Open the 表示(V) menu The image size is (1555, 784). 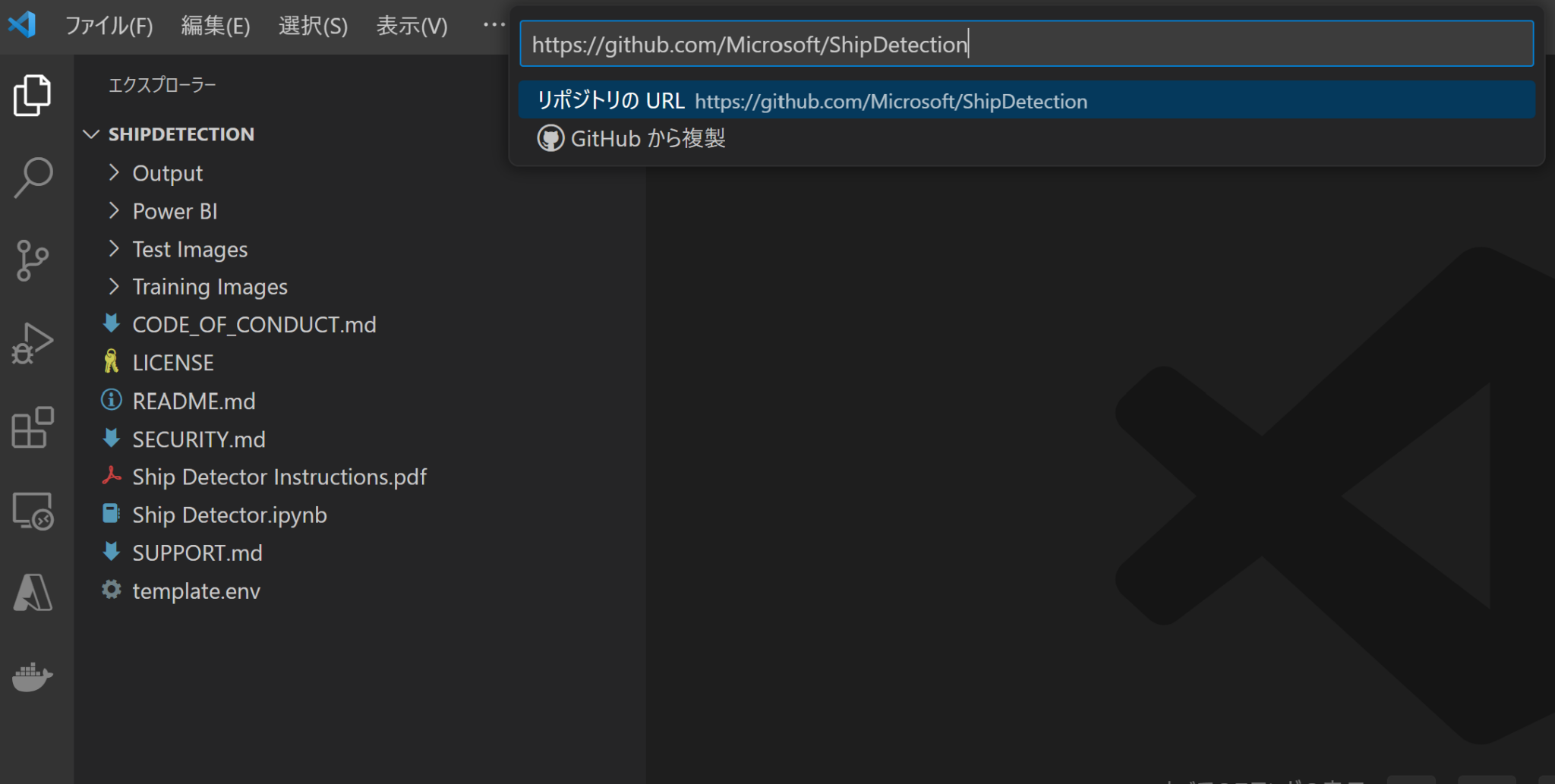point(411,25)
